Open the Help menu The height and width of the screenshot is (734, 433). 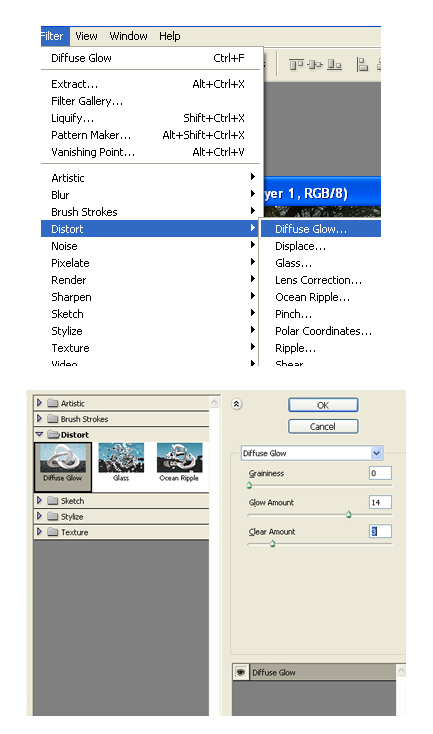pos(169,36)
